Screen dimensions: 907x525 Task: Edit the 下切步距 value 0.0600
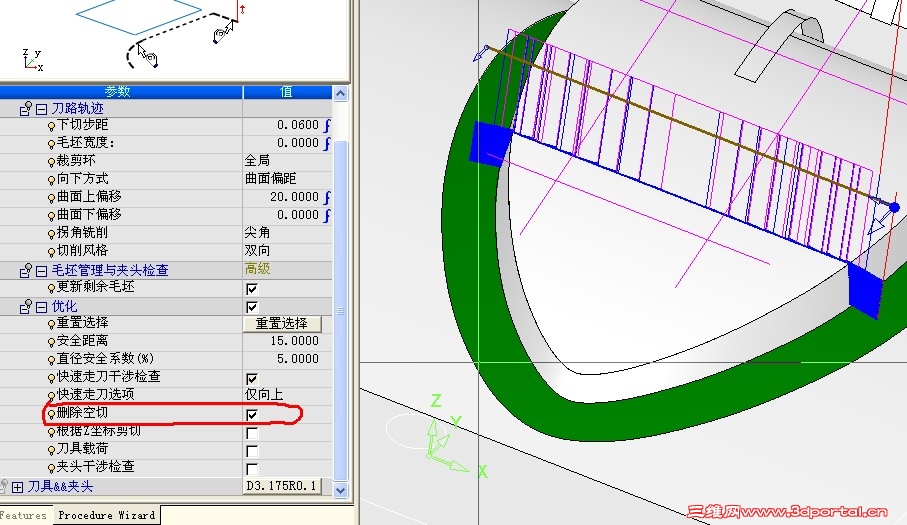[297, 125]
